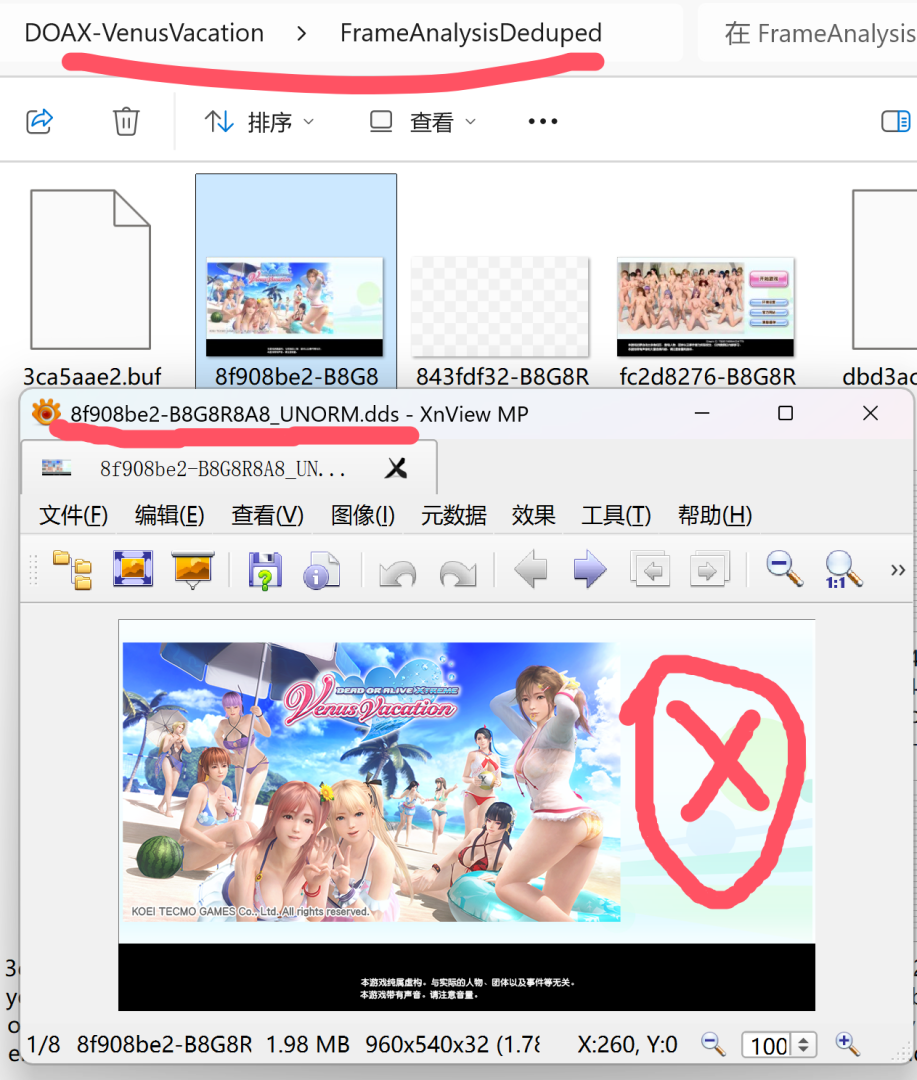Click the XnView MP app icon in title bar
The height and width of the screenshot is (1080, 917).
[x=45, y=413]
